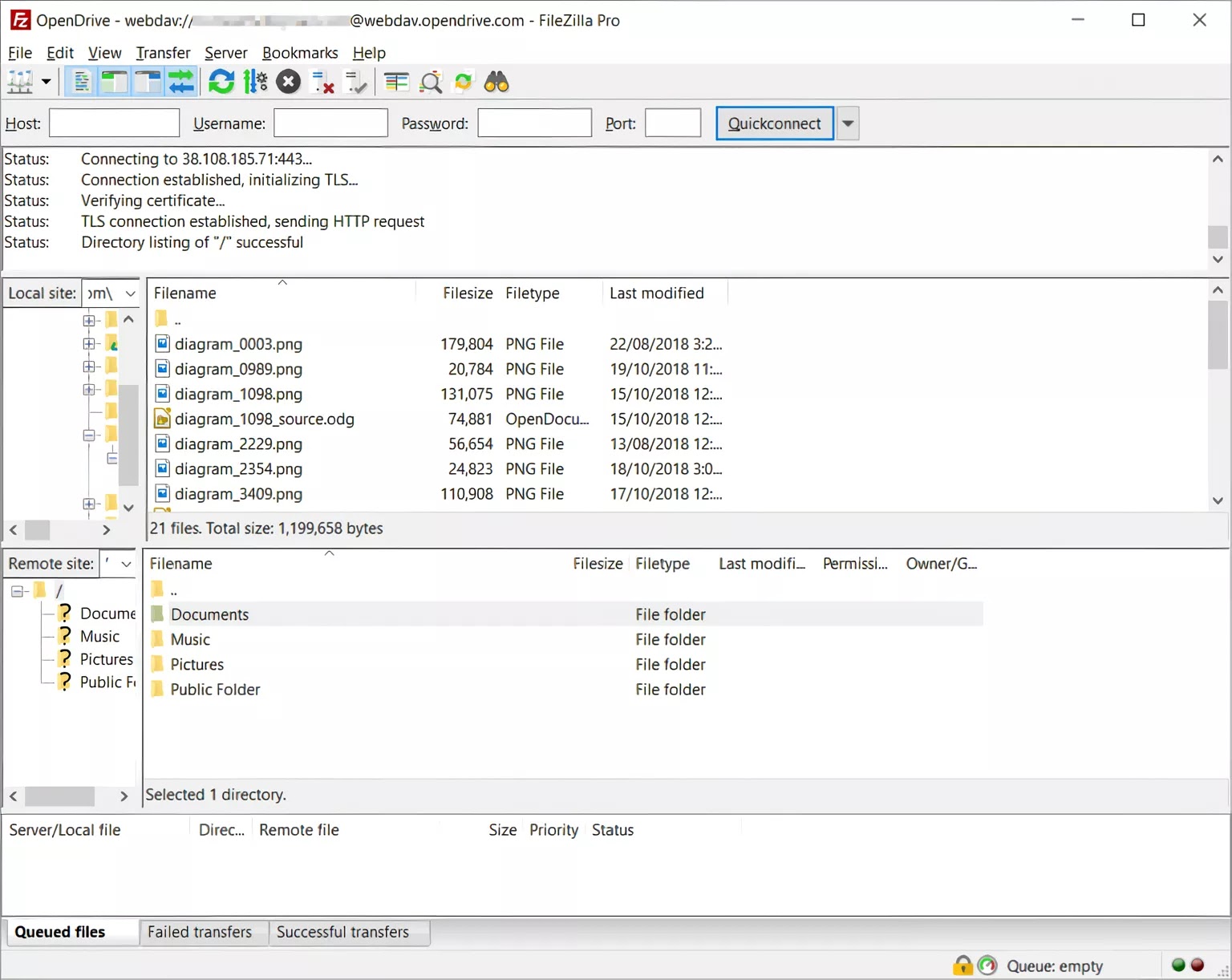The height and width of the screenshot is (980, 1232).
Task: Click the Quickconnect button
Action: [775, 124]
